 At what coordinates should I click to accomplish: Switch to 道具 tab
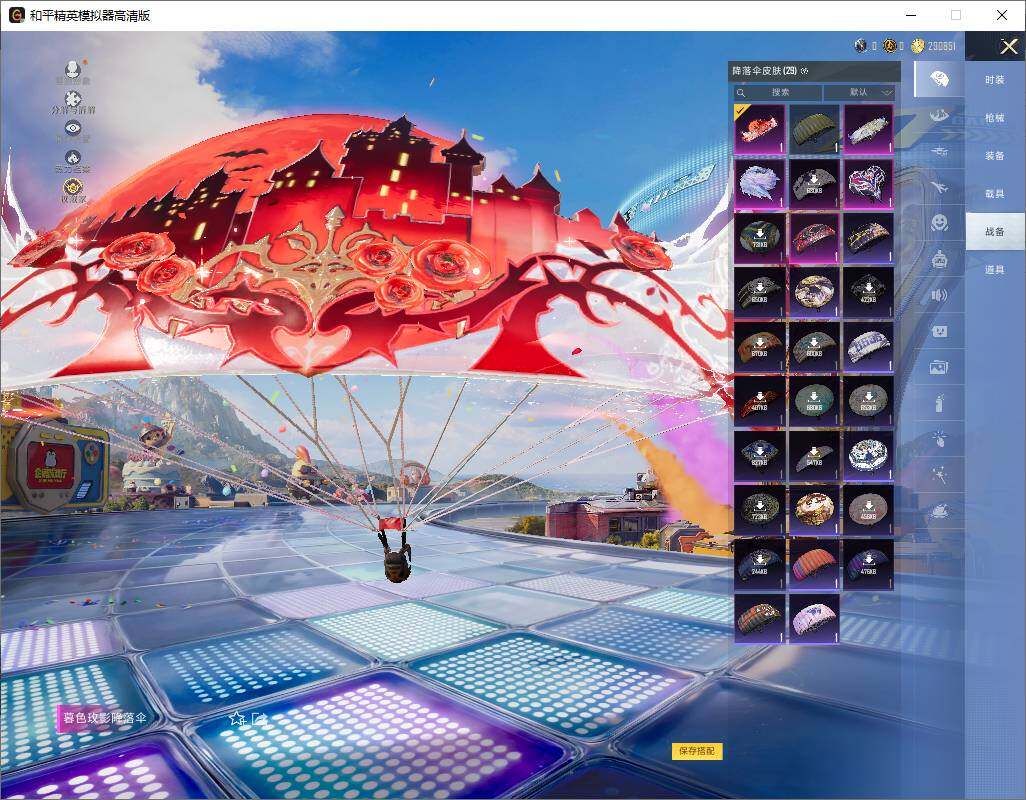click(x=995, y=270)
